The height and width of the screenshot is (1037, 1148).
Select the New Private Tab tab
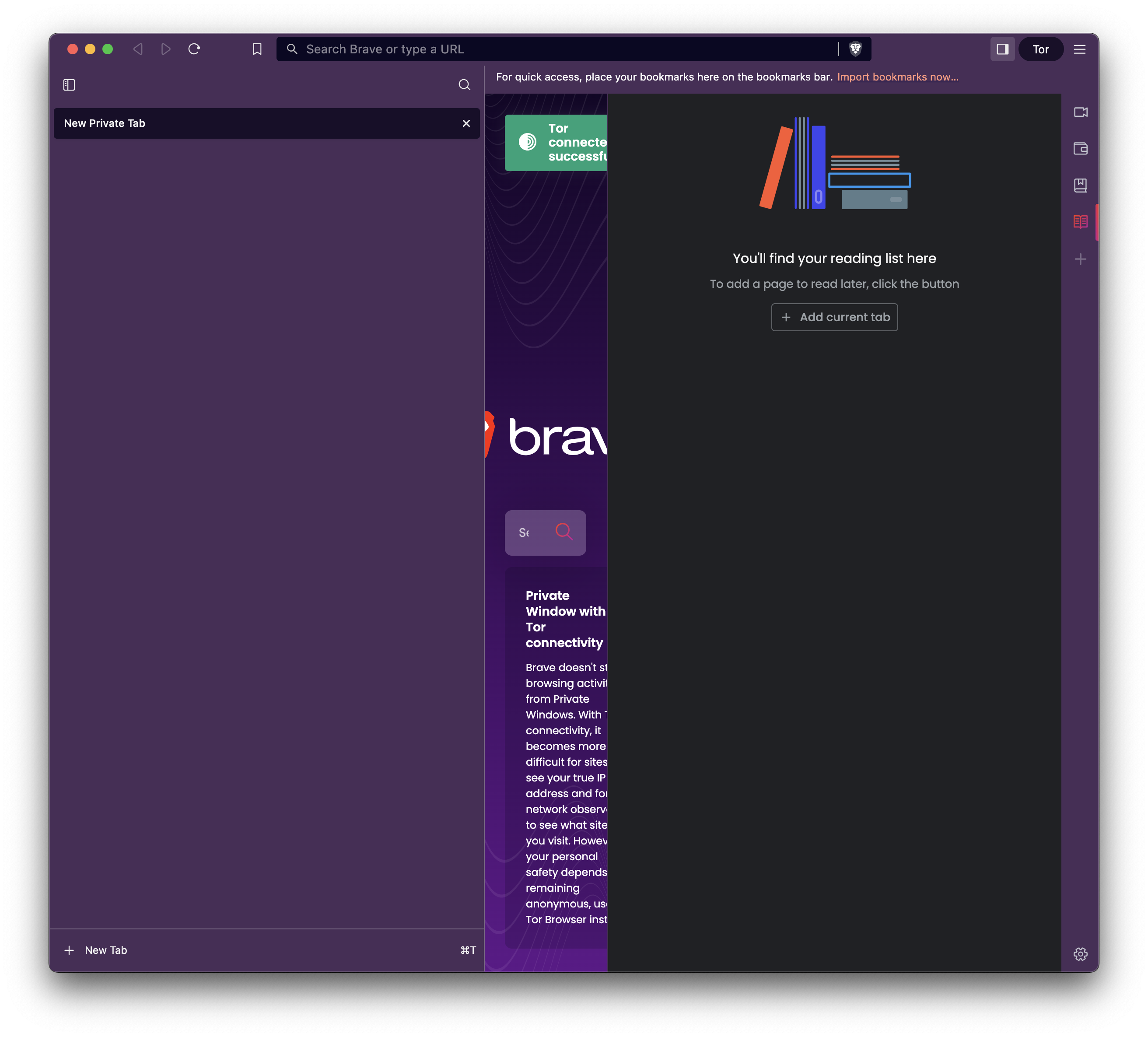click(x=228, y=123)
